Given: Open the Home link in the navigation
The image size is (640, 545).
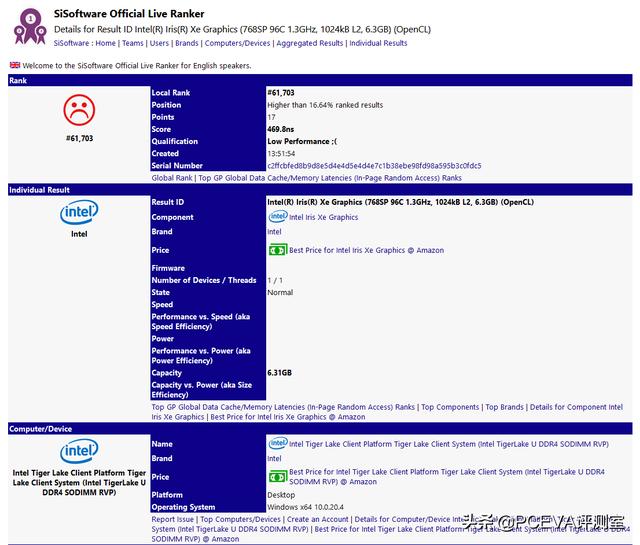Looking at the screenshot, I should coord(105,43).
